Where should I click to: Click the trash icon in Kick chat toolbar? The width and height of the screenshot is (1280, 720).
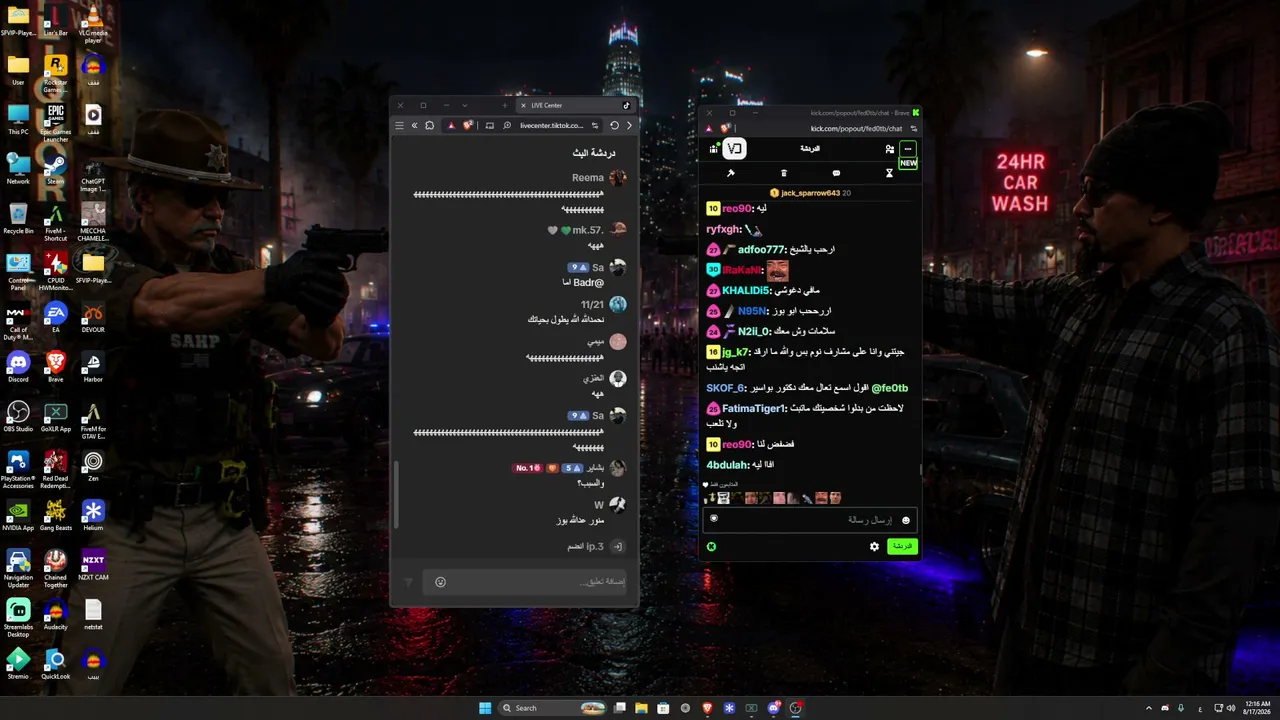click(784, 173)
